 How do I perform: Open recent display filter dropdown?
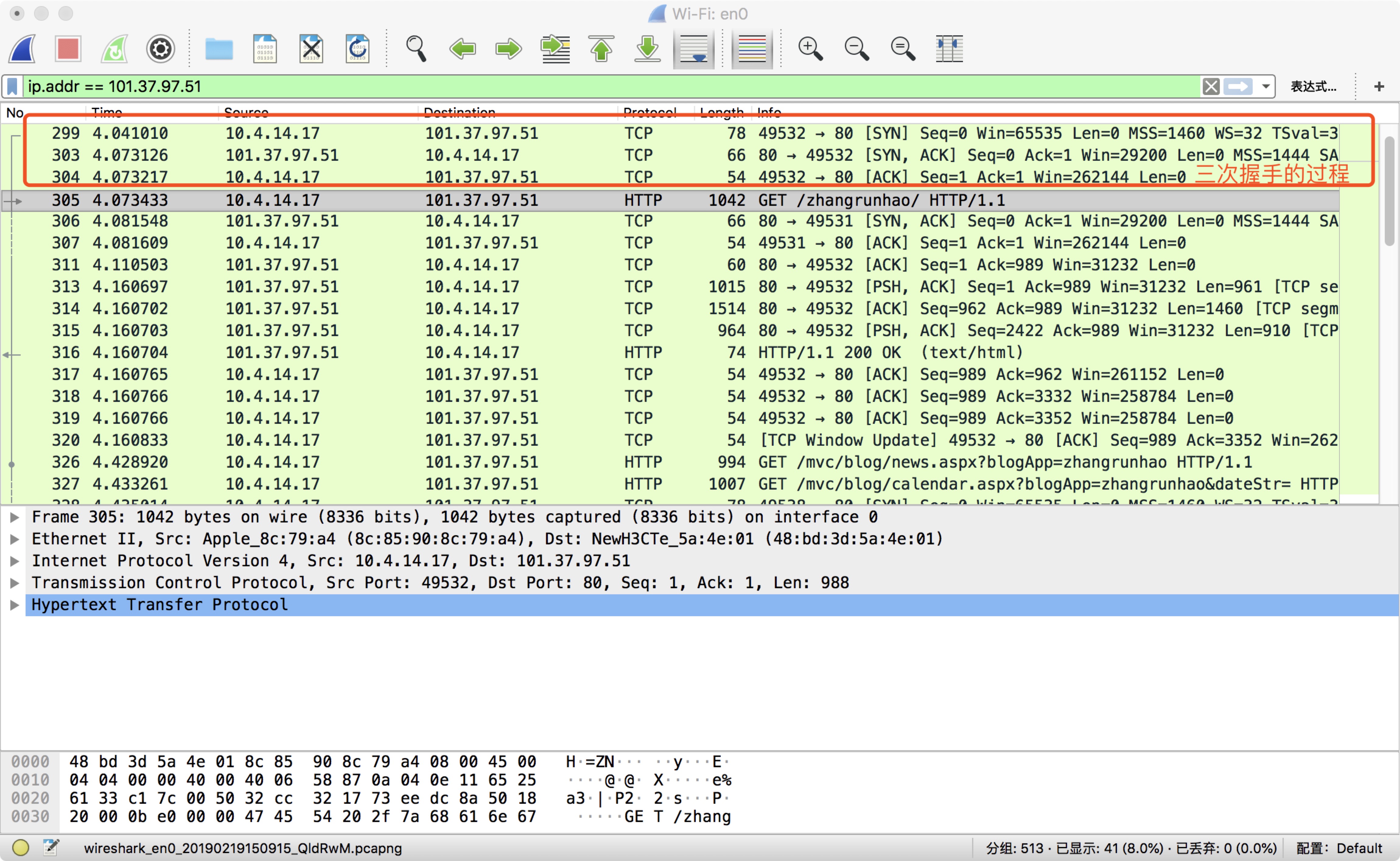[x=1266, y=86]
